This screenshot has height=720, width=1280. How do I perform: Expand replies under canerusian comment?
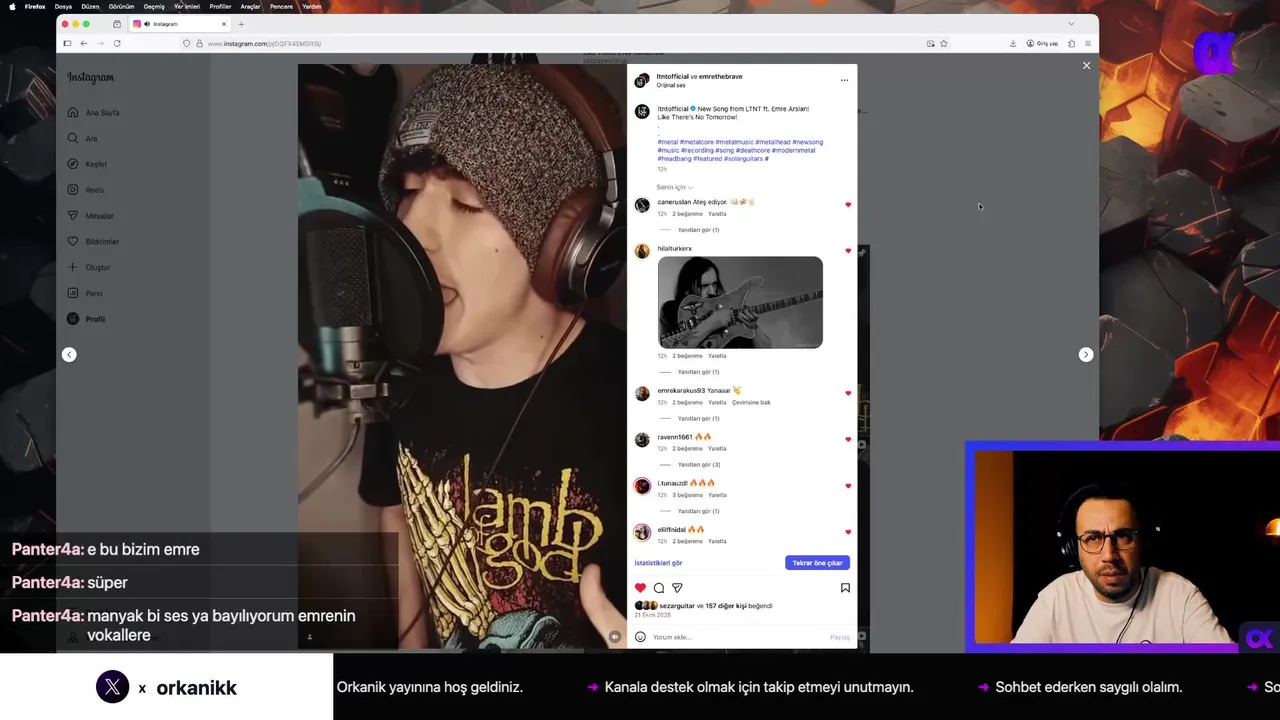pyautogui.click(x=698, y=230)
